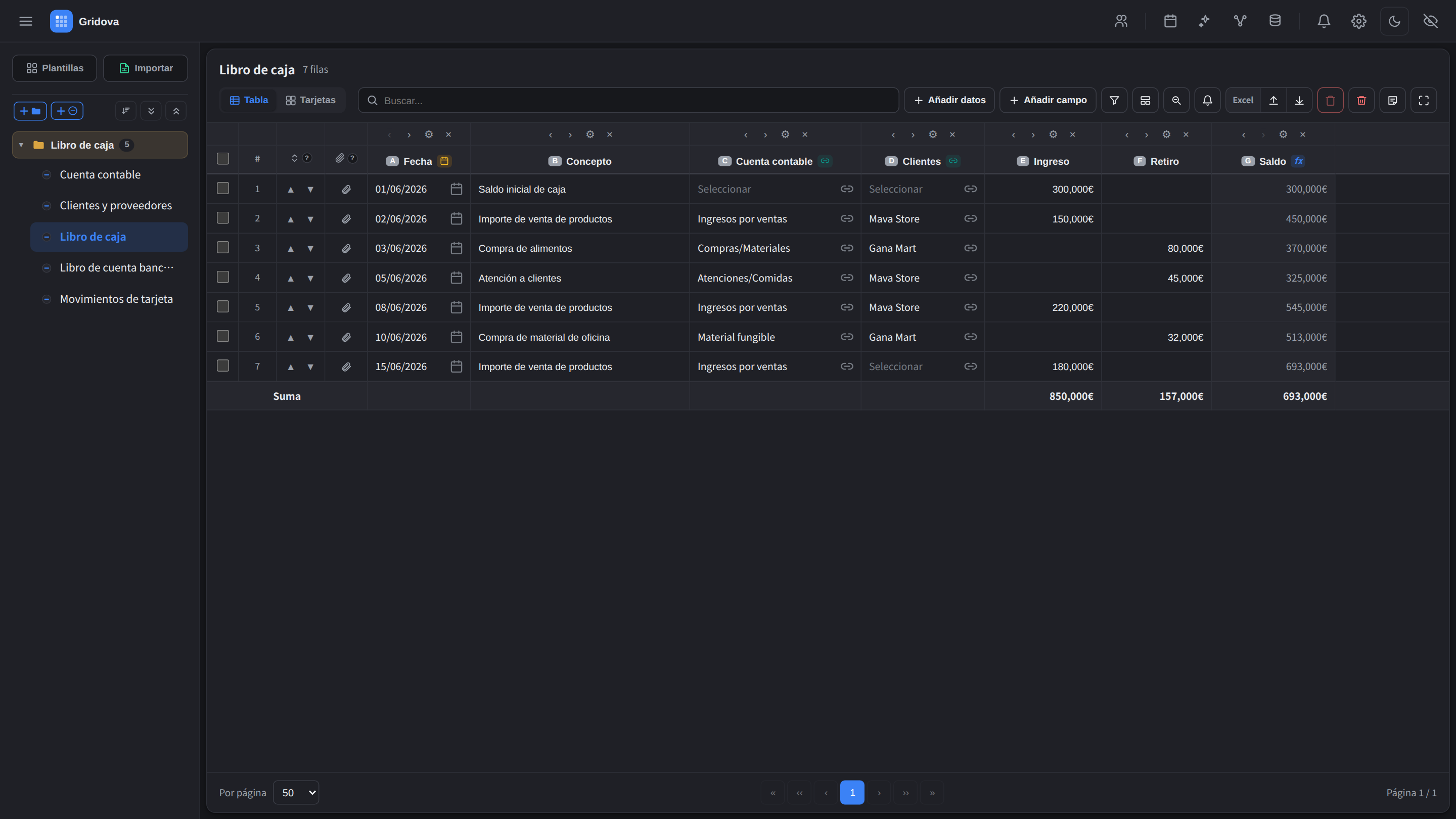Screen dimensions: 1456x819
Task: Remove the Concepto column with its X
Action: (x=609, y=134)
